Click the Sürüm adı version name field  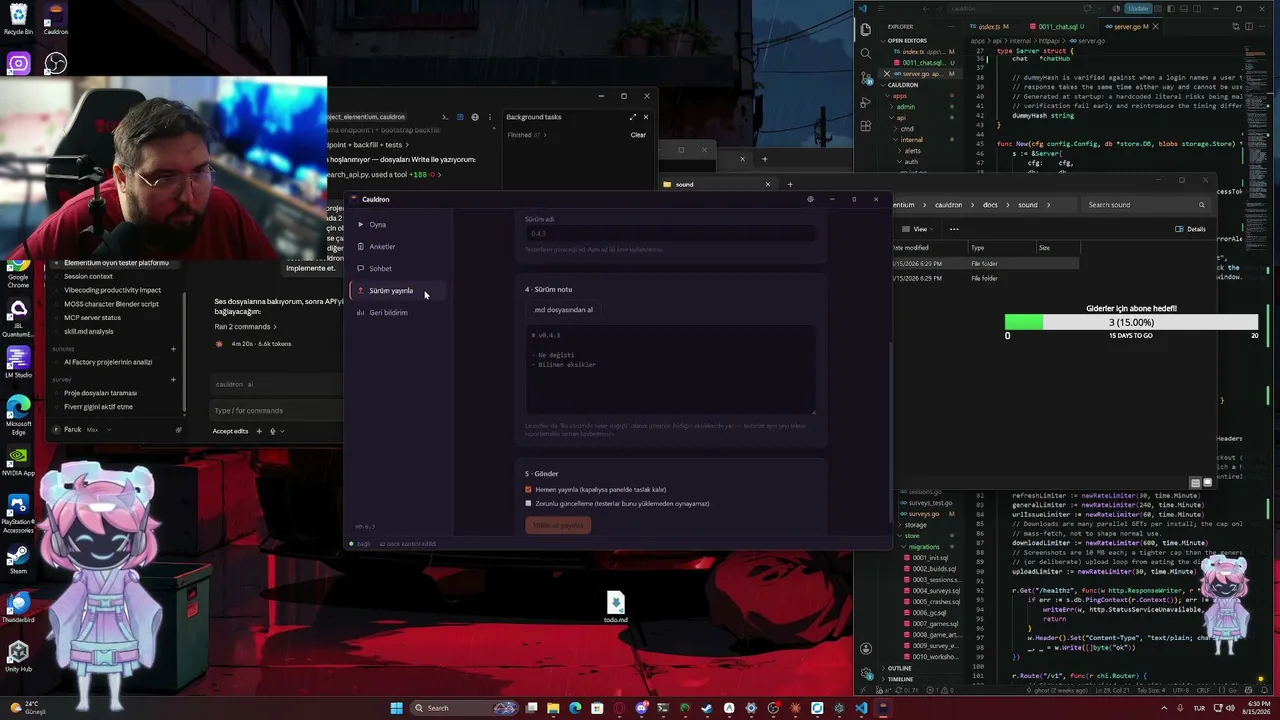pos(671,233)
